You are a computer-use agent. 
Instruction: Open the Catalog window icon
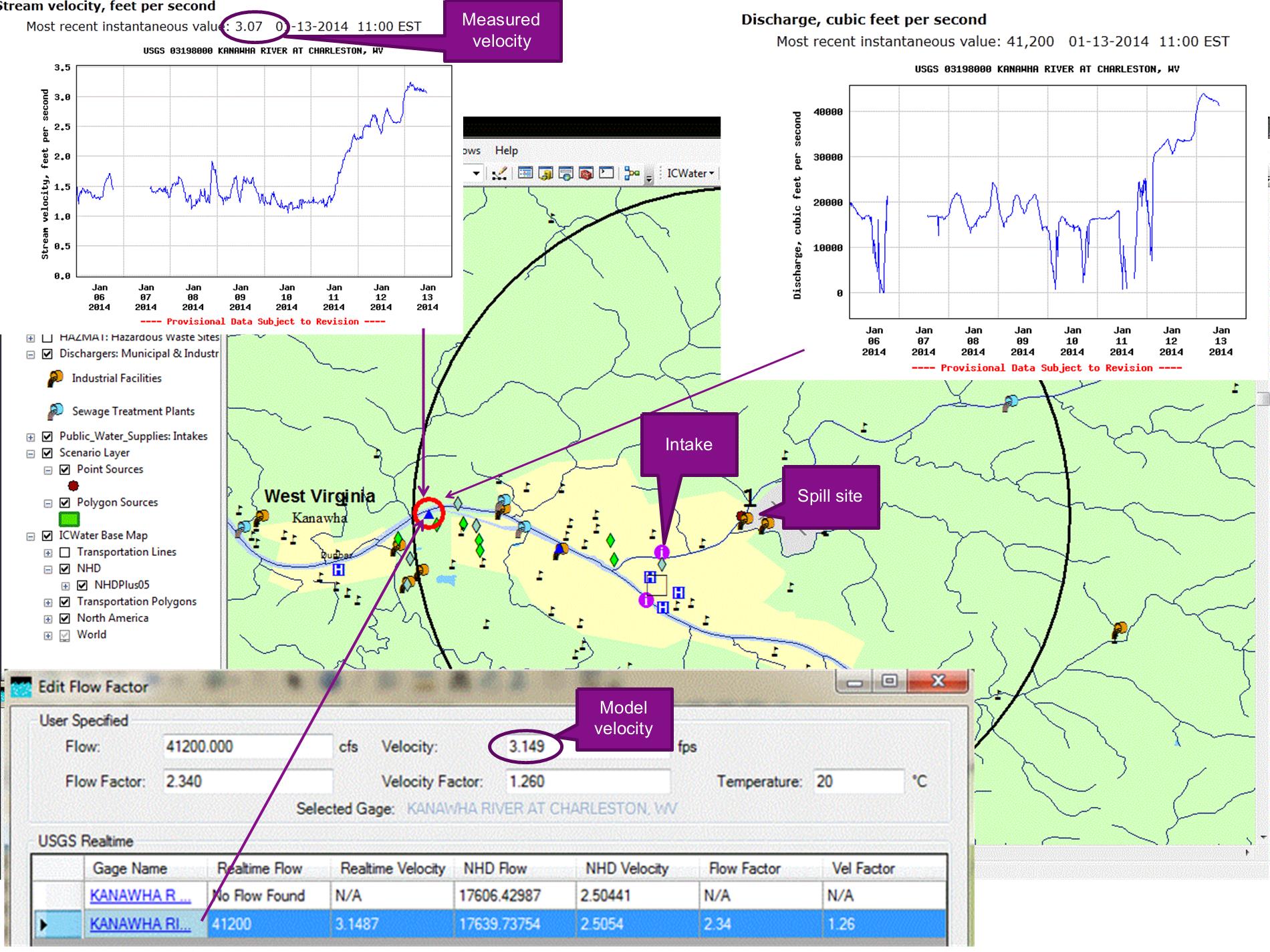click(545, 174)
